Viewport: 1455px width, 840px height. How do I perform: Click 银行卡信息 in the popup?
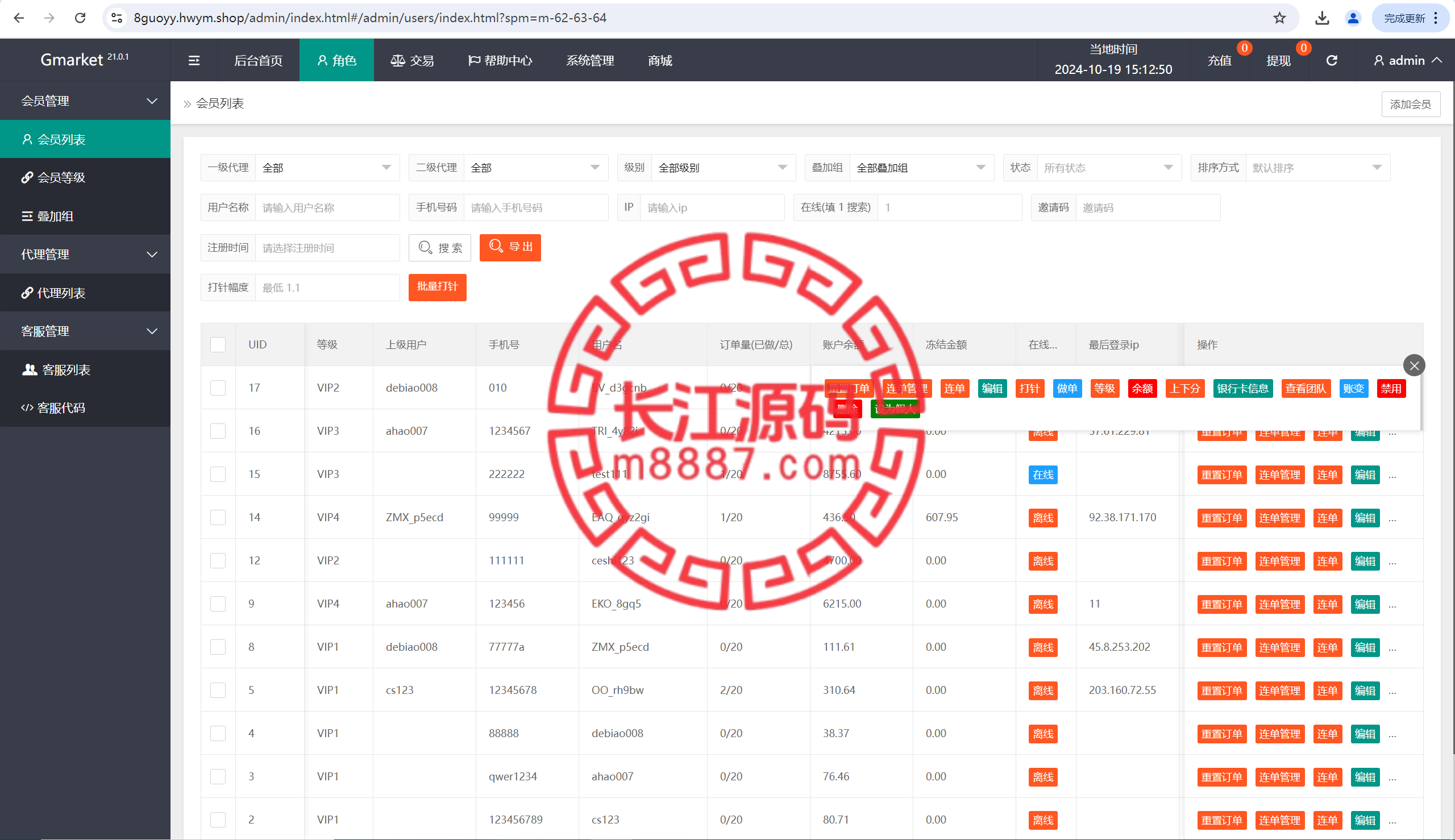(1242, 388)
